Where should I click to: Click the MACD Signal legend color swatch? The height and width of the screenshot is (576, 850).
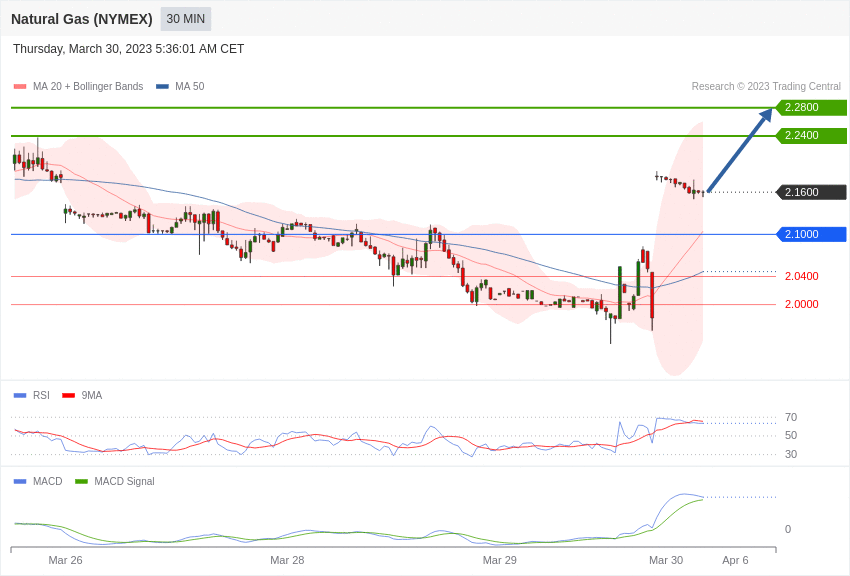click(81, 482)
